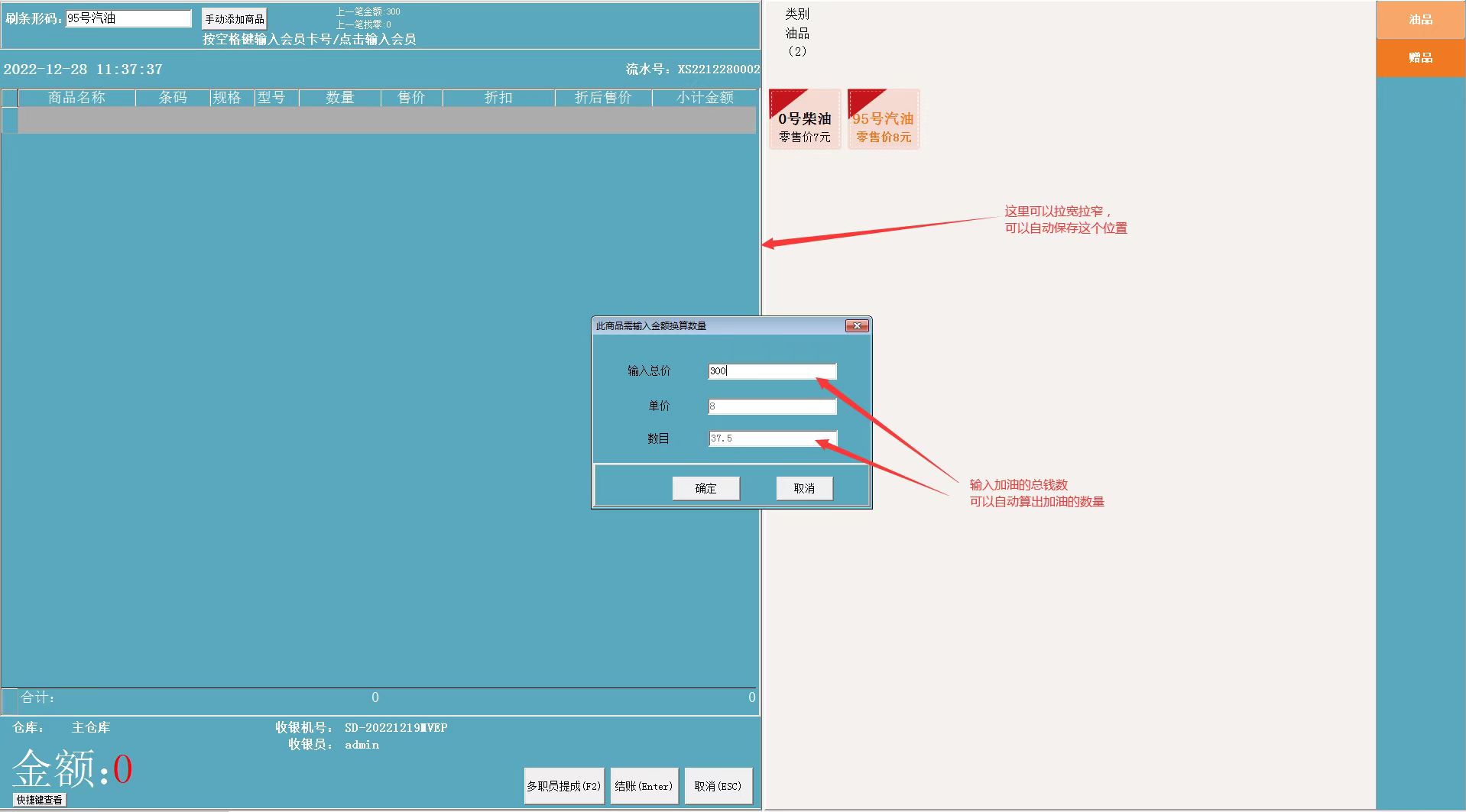1466x812 pixels.
Task: Click 取消 in the dialog
Action: tap(804, 488)
